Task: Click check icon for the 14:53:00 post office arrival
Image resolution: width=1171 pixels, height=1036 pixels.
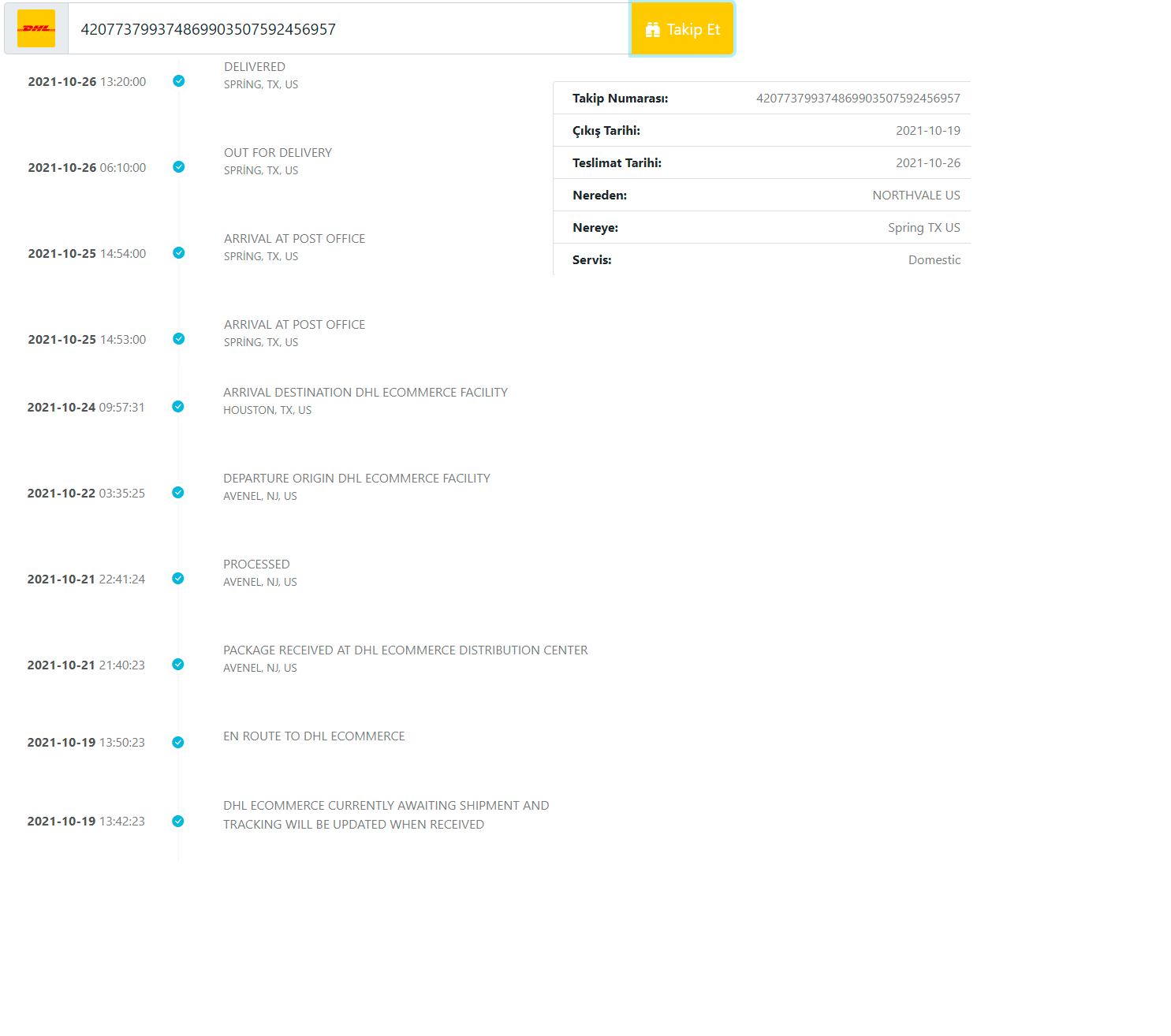Action: pos(179,338)
